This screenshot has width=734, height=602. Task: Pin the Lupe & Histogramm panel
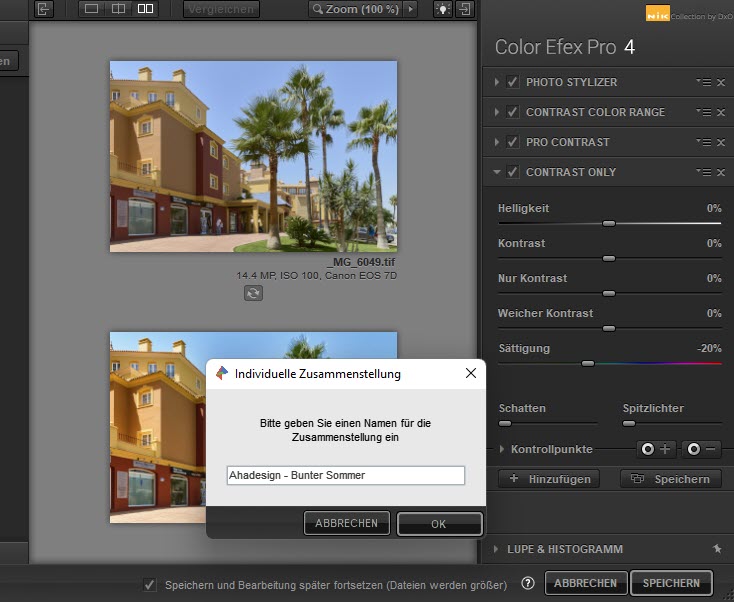[717, 549]
